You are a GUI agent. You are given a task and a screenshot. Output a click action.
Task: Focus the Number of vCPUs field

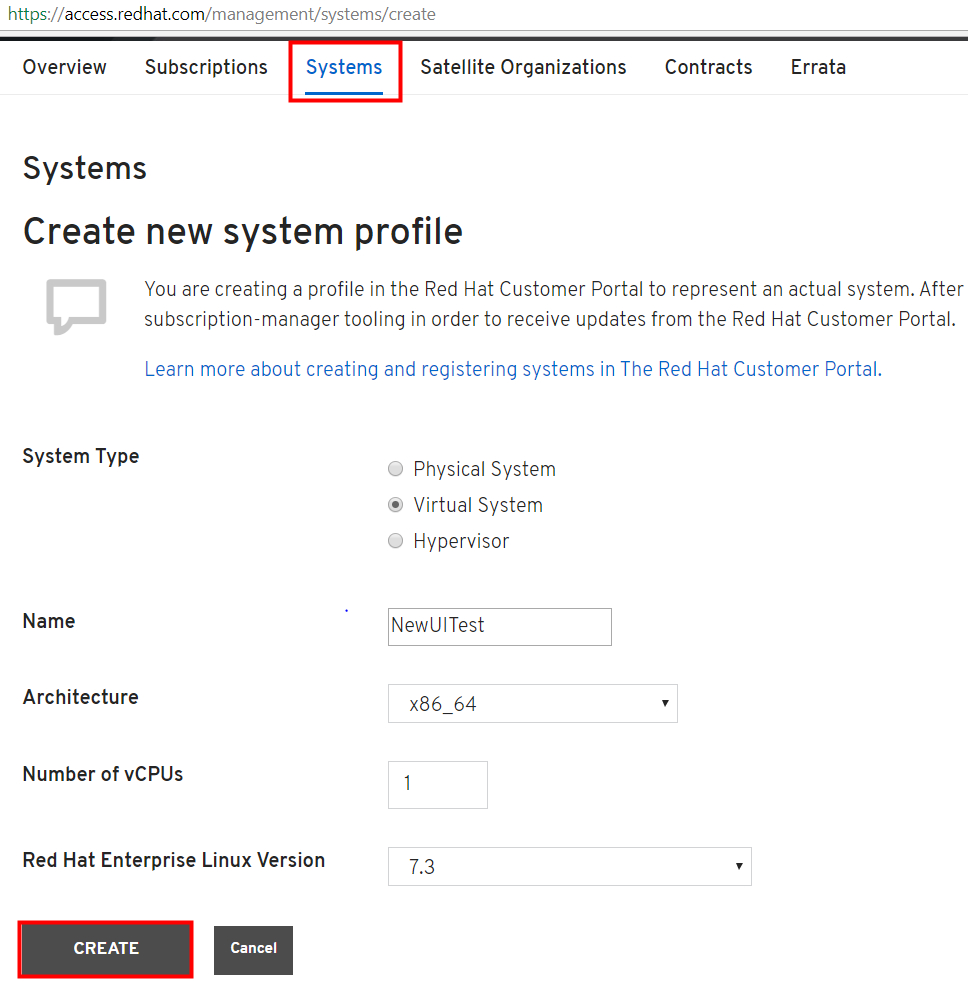437,784
